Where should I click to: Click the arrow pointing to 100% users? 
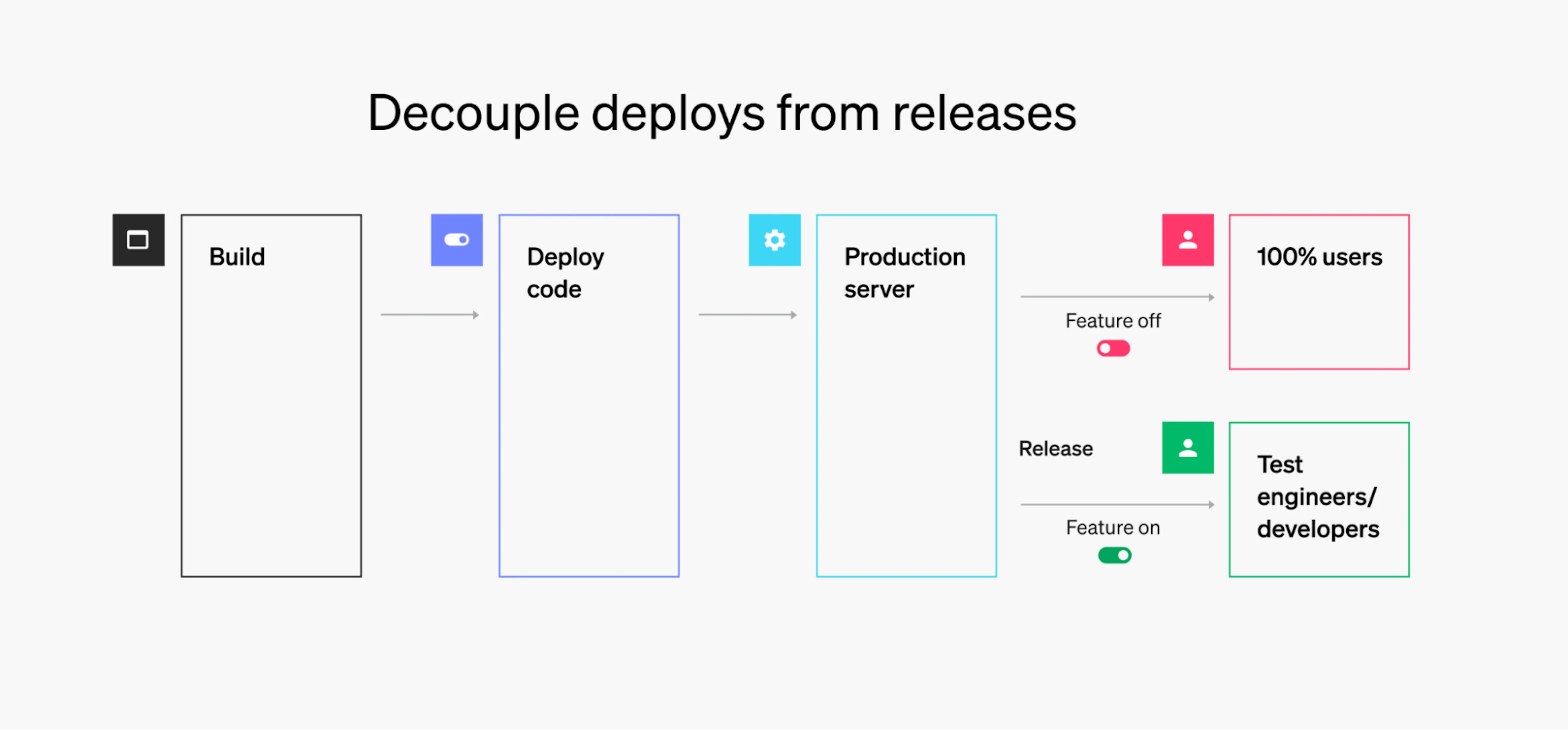click(1117, 297)
